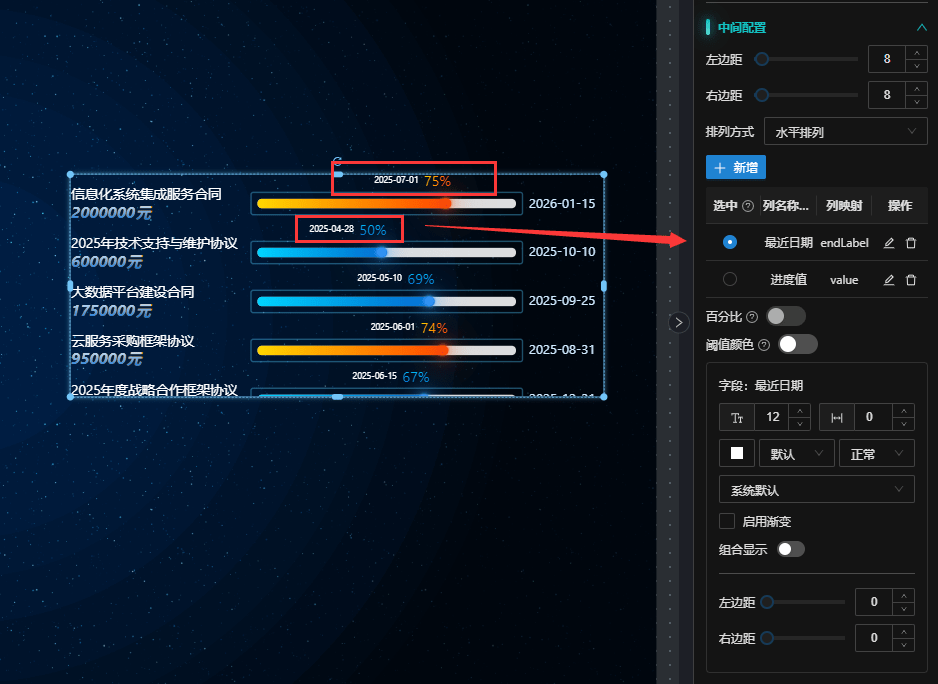Turn on the 百分比 switch
Image resolution: width=938 pixels, height=684 pixels.
pos(785,317)
